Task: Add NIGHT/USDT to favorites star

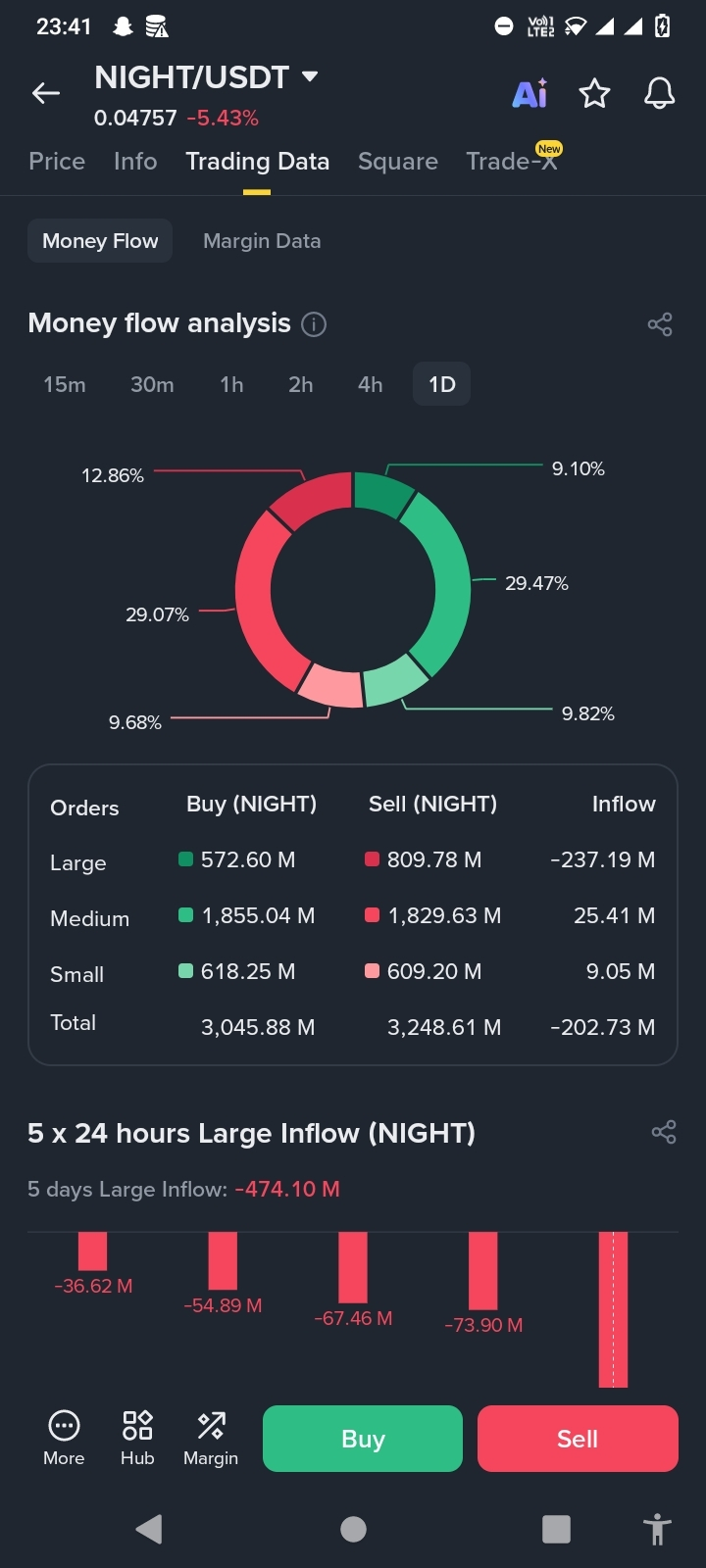Action: click(x=594, y=93)
